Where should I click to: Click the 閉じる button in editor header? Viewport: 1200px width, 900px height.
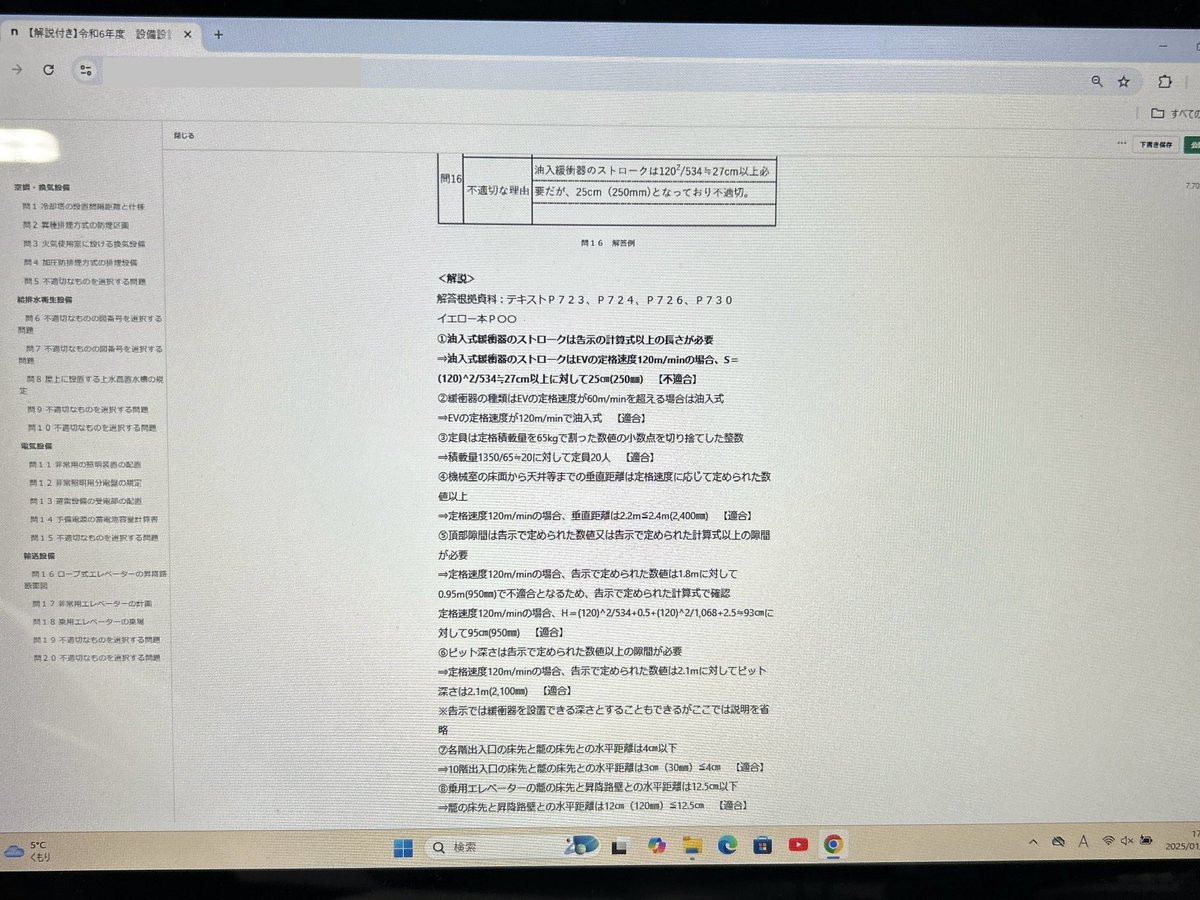coord(184,134)
